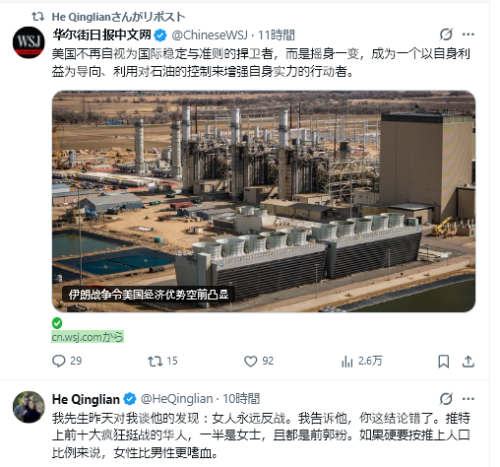The image size is (500, 467).
Task: Click the green checkmark above cn.wsj.com
Action: tap(57, 323)
